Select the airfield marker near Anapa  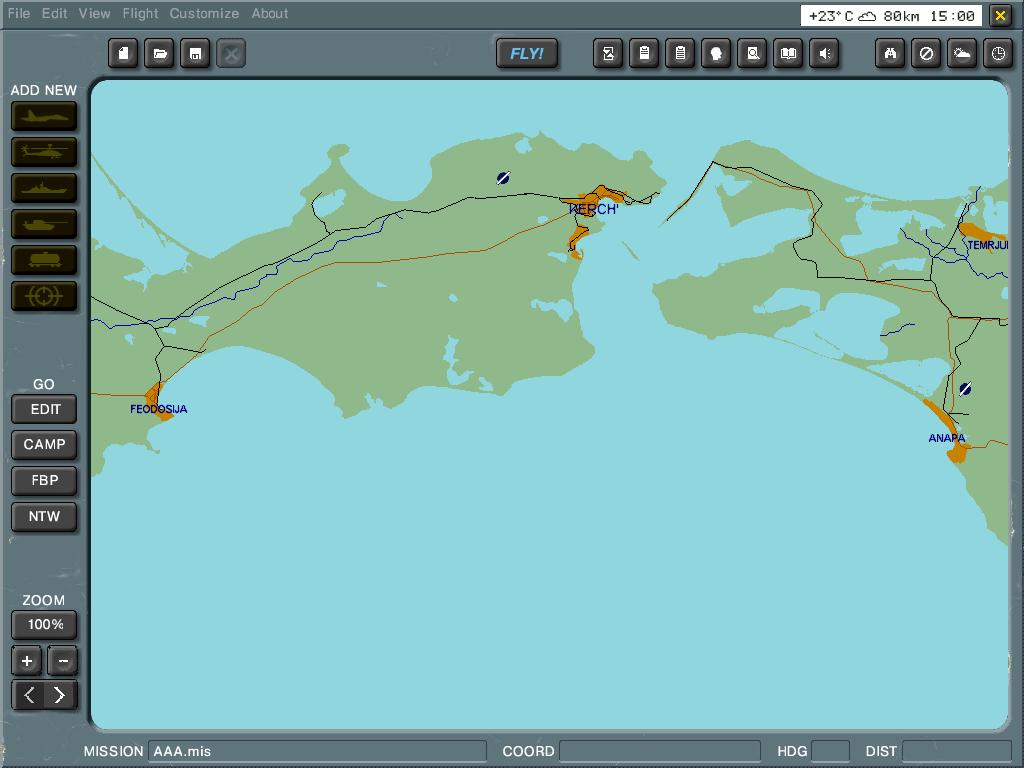point(965,389)
